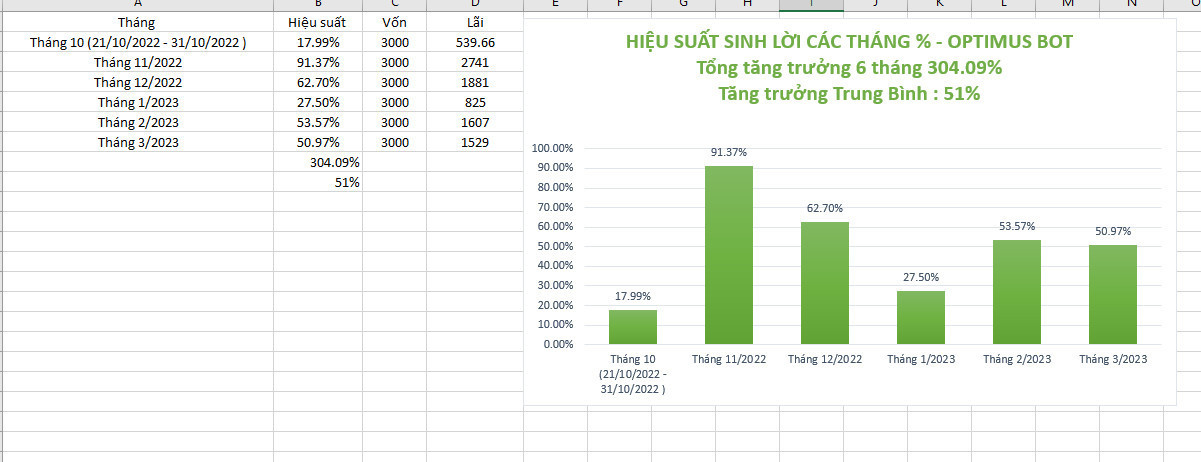
Task: Select Vốn cell 3000 in Tháng 3/2023 row
Action: pos(394,142)
